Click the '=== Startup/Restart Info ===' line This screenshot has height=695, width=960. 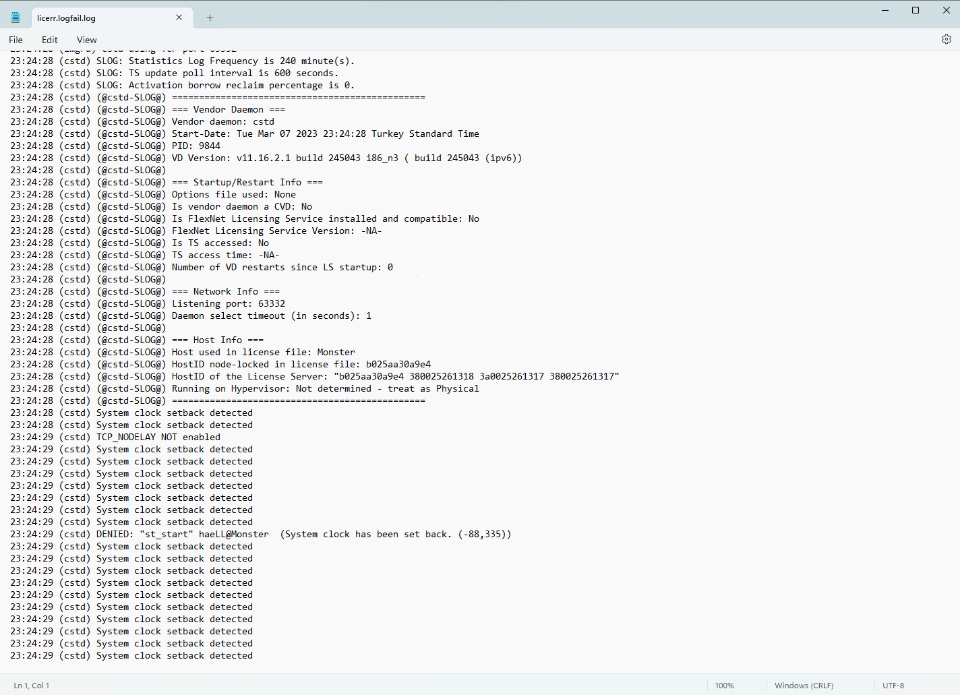(x=167, y=182)
